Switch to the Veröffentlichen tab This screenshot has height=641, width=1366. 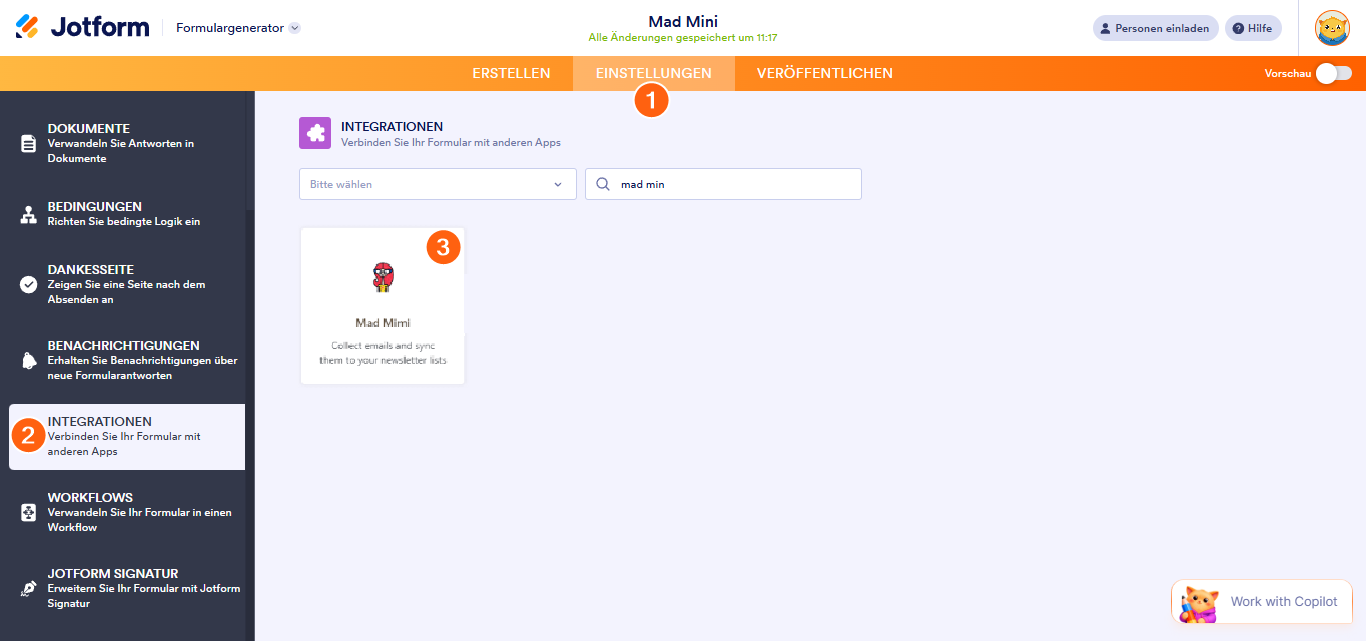pos(824,73)
